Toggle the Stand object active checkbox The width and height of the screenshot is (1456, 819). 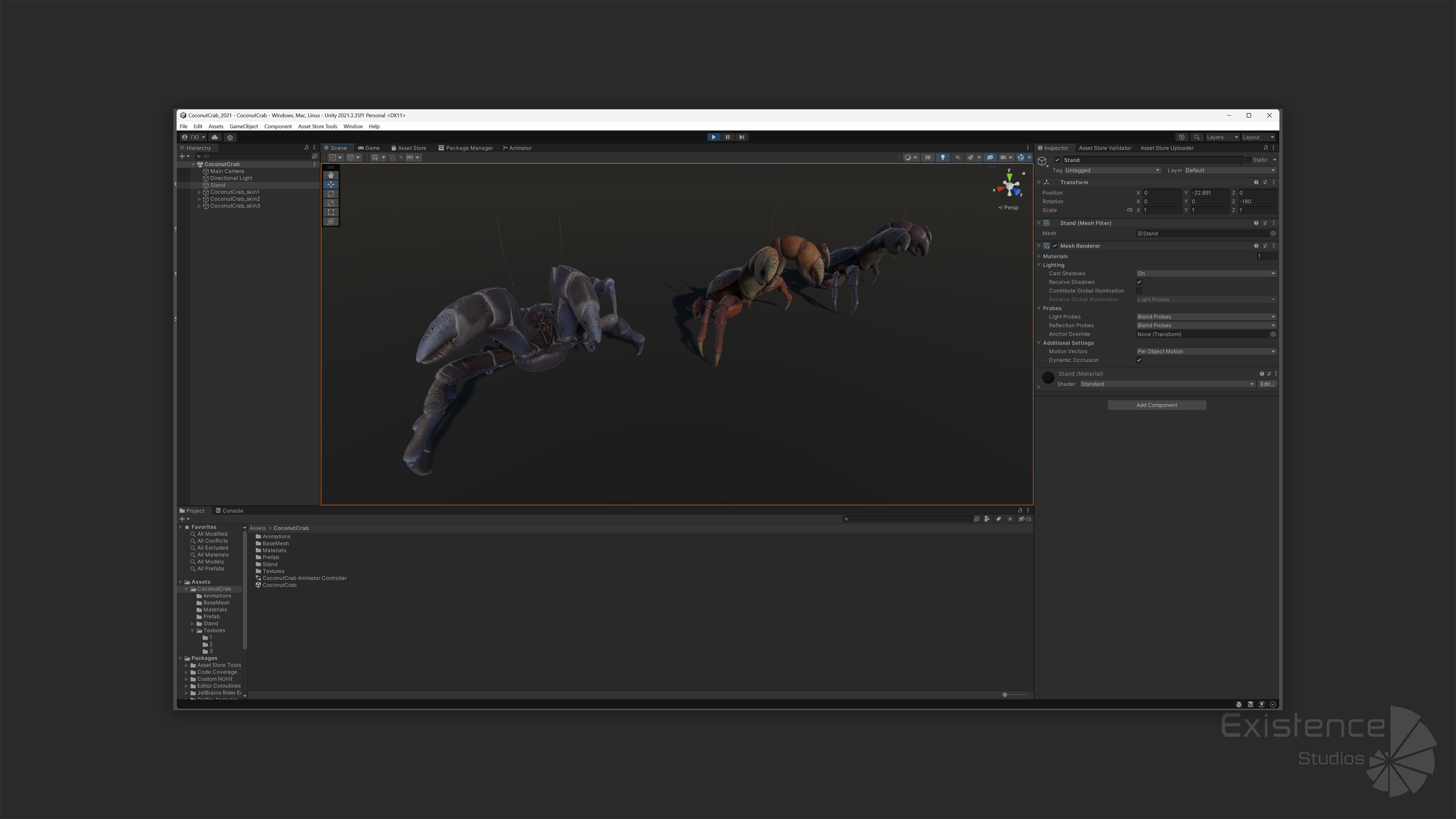(1057, 160)
